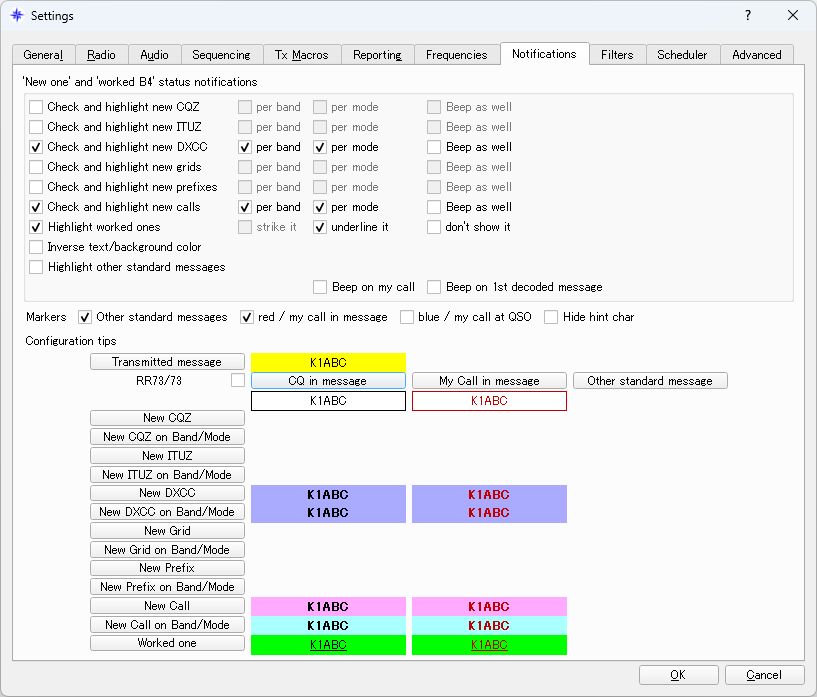Toggle underline it option
This screenshot has width=817, height=697.
point(319,227)
